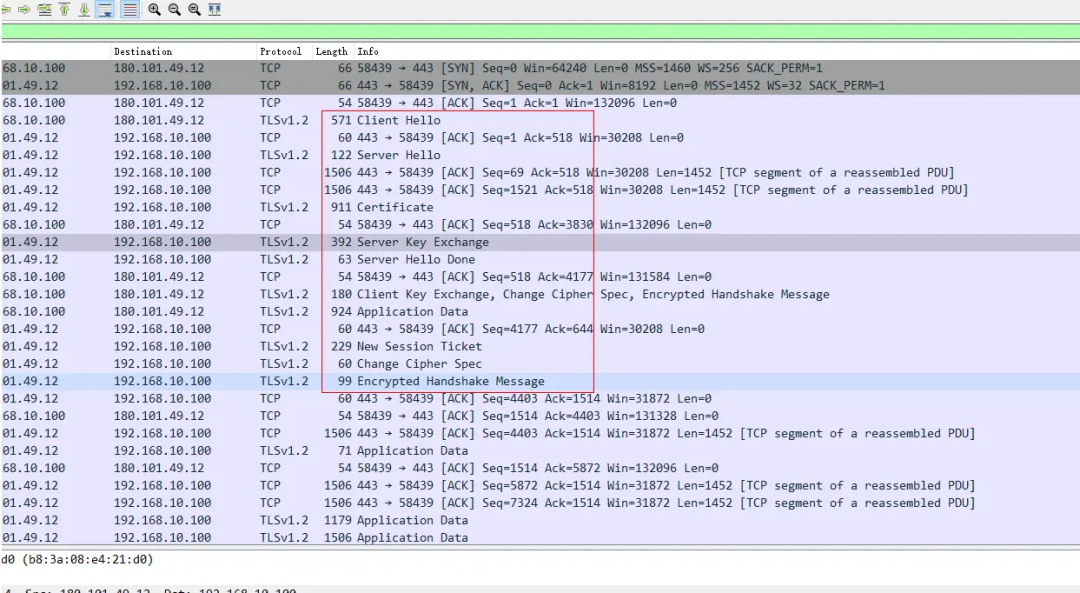Select the Server Key Exchange packet row

click(x=400, y=241)
